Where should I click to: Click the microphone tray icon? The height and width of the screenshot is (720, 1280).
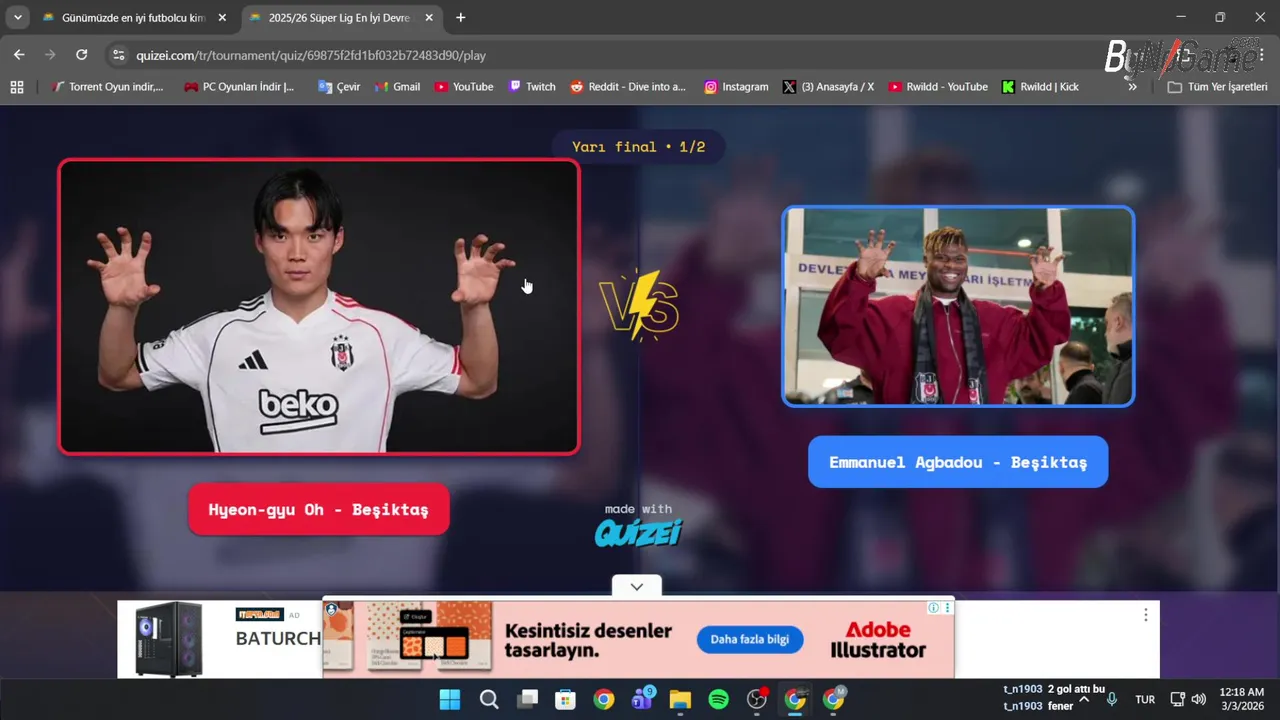coord(1112,699)
